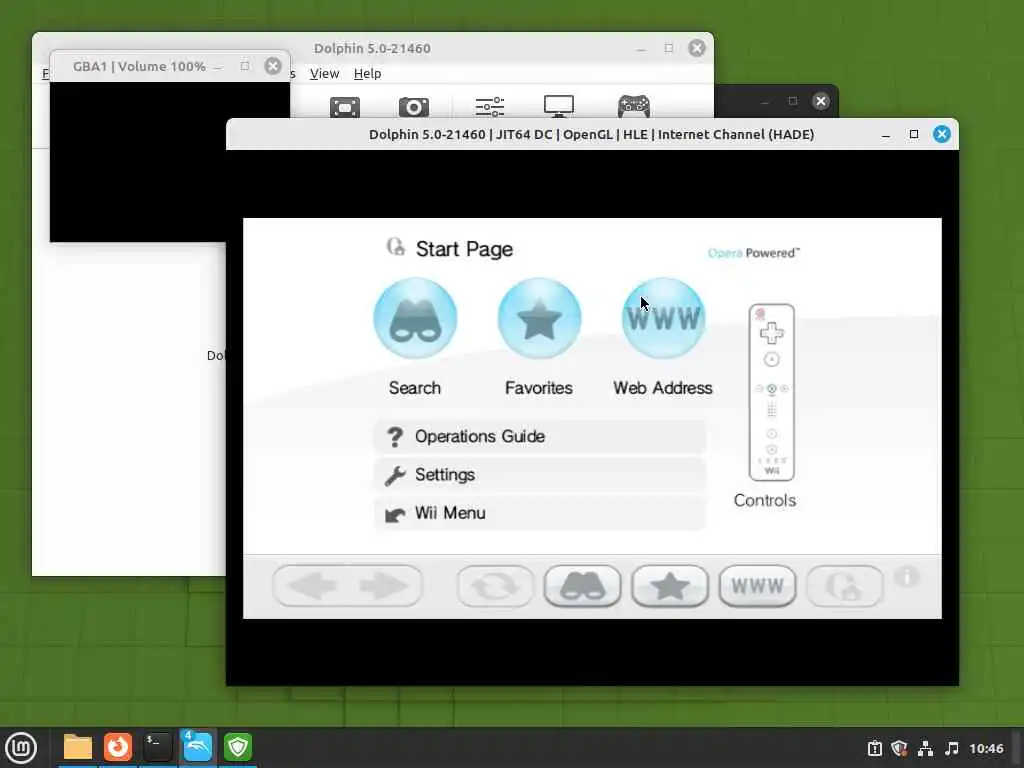
Task: Click the WWW button in bottom toolbar
Action: [757, 586]
